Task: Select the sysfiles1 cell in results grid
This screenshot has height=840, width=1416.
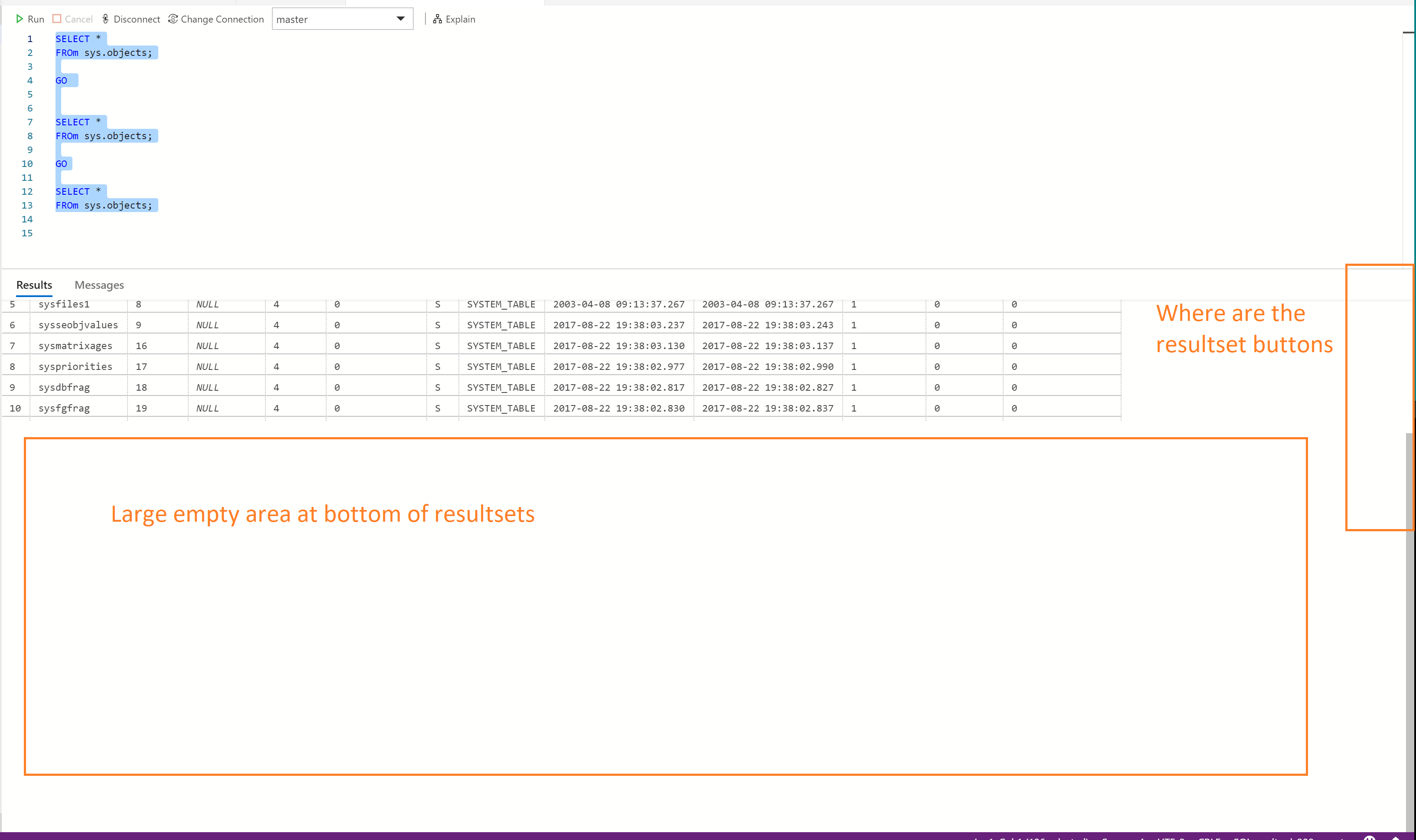Action: [x=63, y=304]
